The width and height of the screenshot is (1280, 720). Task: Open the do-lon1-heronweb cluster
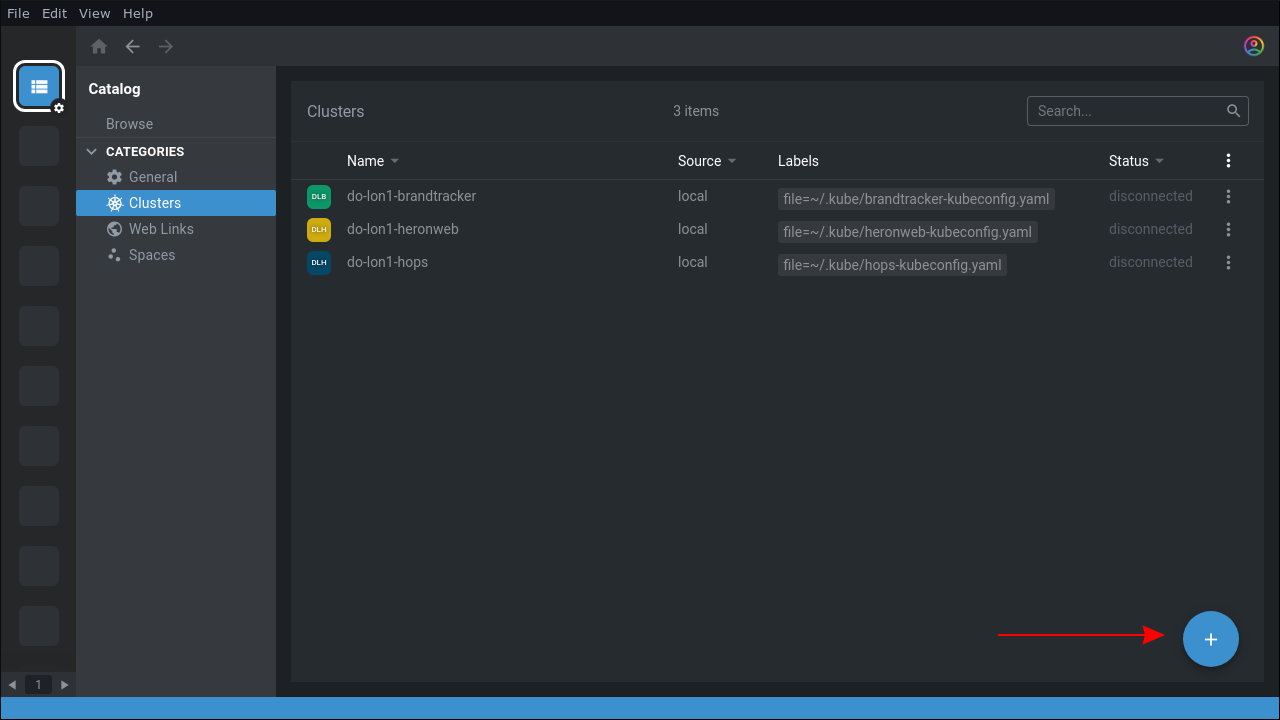click(x=403, y=229)
